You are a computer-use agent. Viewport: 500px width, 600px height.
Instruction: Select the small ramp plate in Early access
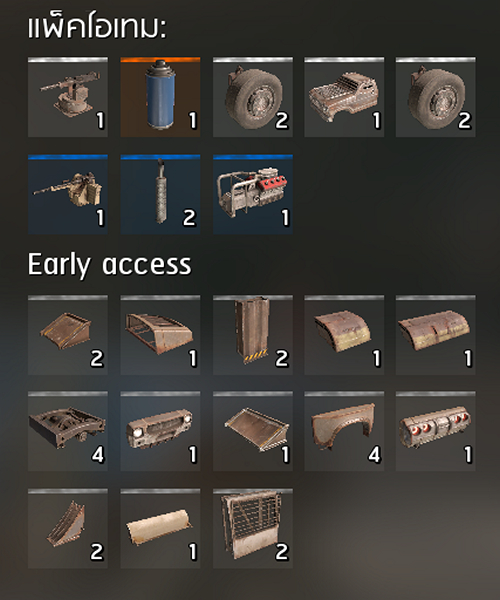click(68, 335)
